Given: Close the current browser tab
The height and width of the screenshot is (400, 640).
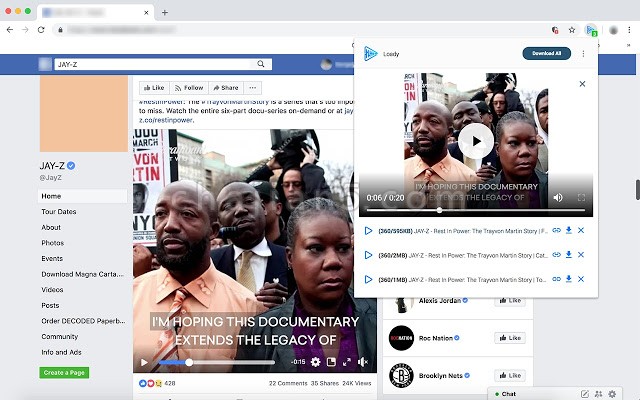Looking at the screenshot, I should 146,13.
